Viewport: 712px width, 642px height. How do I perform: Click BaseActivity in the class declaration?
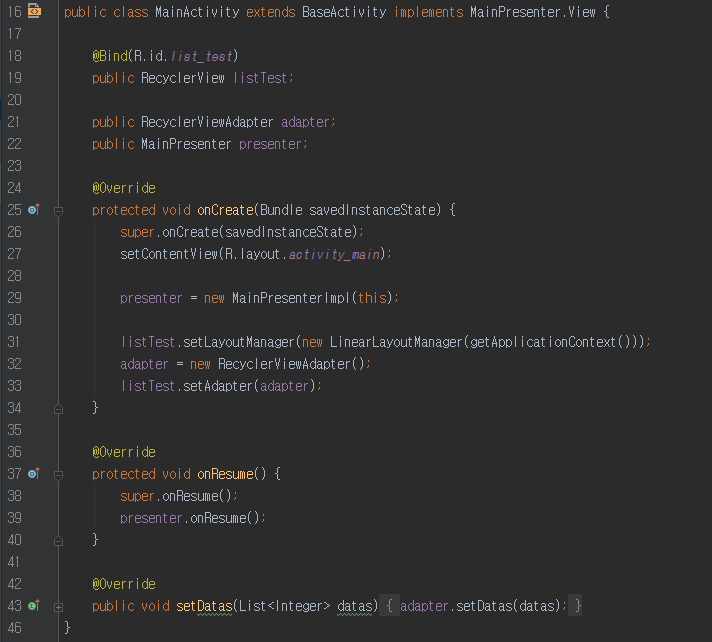point(344,12)
